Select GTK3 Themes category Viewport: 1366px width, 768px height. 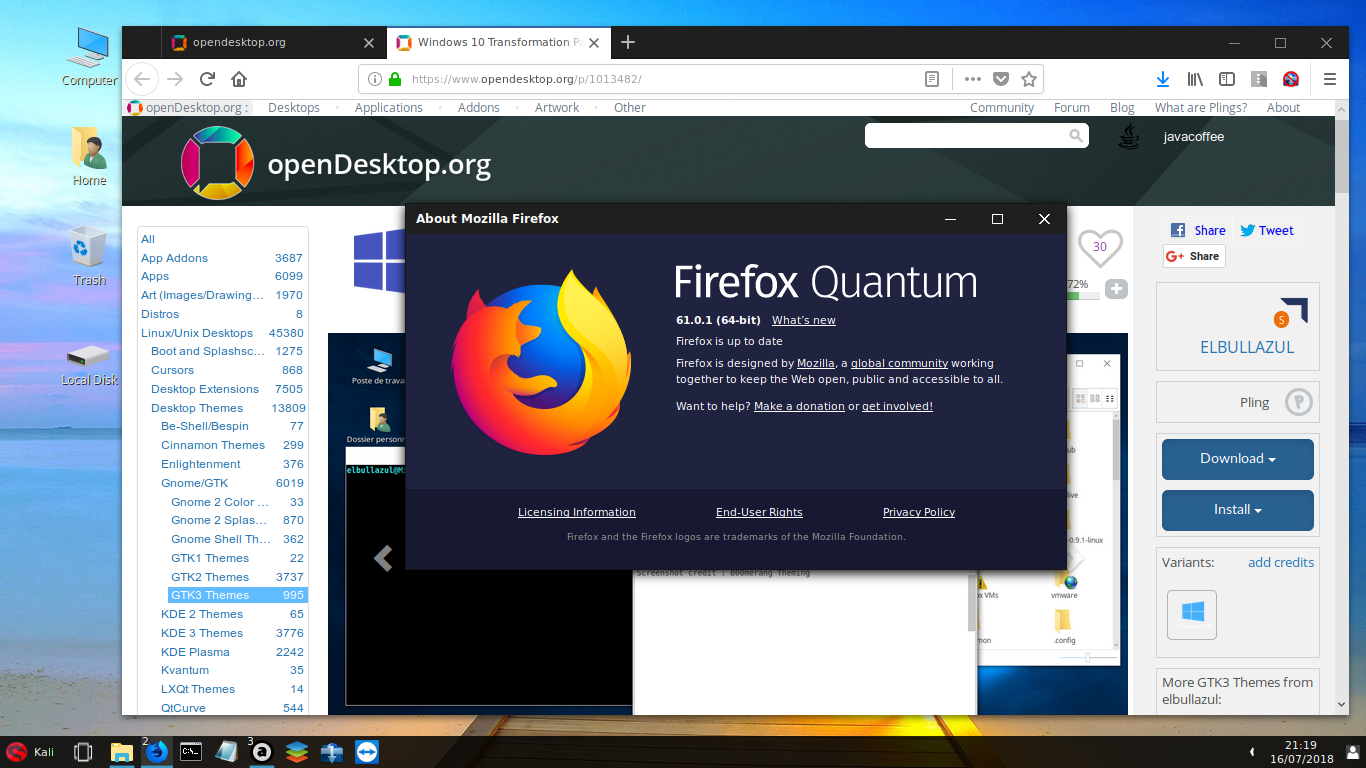coord(238,595)
